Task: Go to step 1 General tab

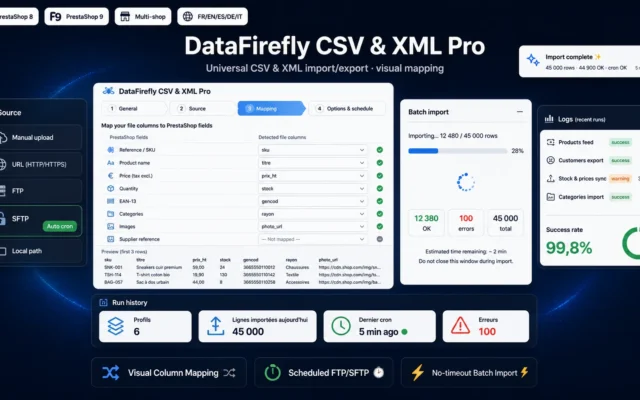Action: pos(134,109)
